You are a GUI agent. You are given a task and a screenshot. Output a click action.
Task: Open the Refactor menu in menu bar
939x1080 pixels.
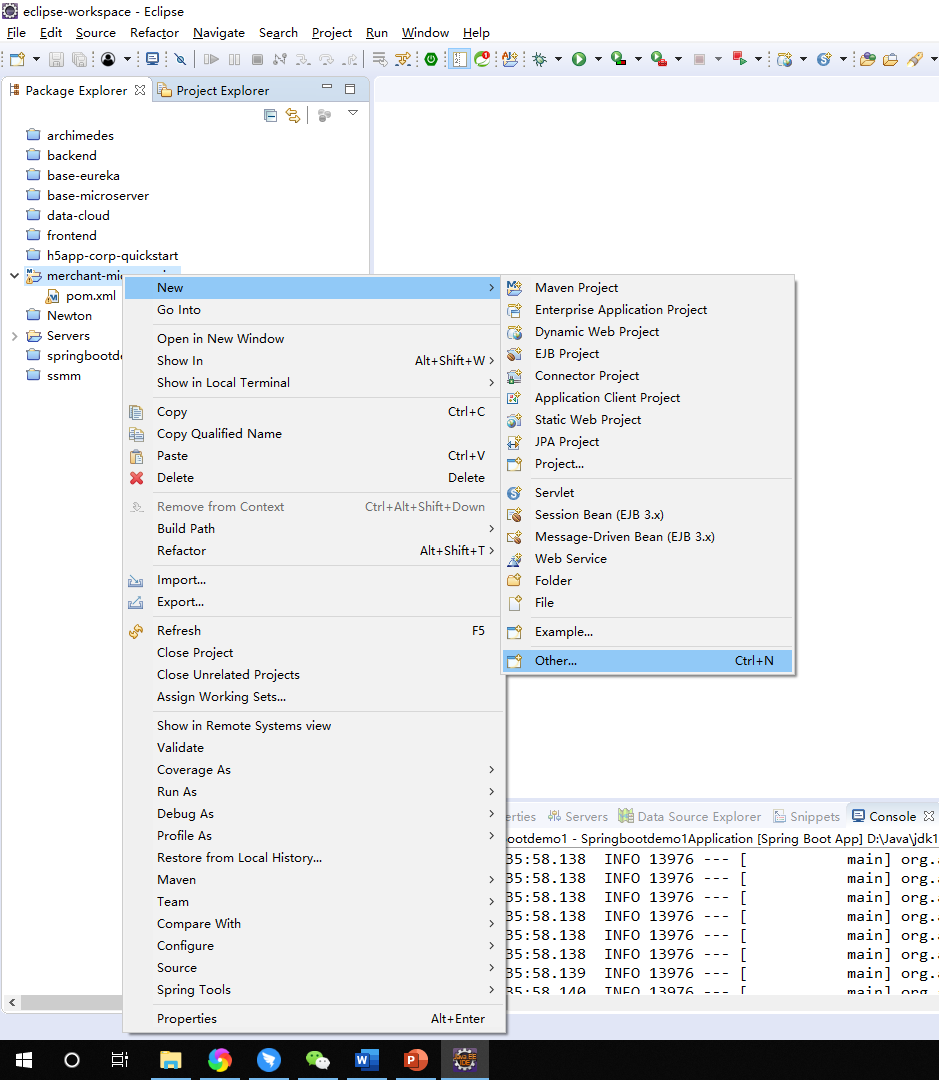tap(154, 32)
